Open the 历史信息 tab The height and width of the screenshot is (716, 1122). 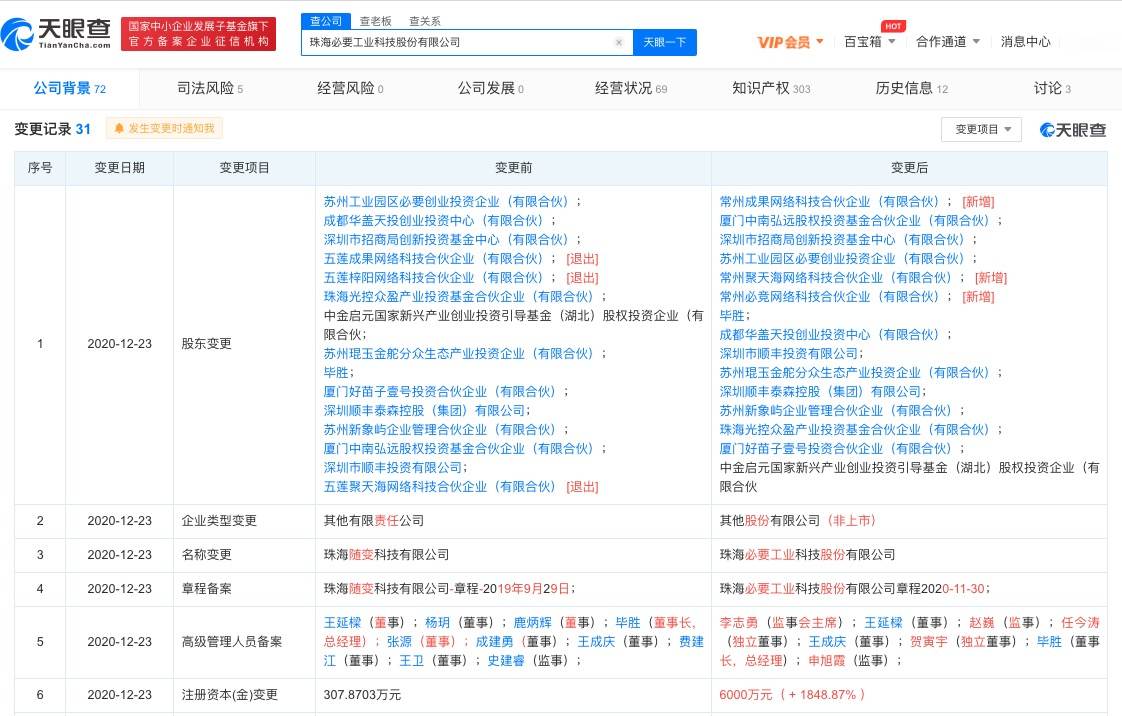click(911, 89)
